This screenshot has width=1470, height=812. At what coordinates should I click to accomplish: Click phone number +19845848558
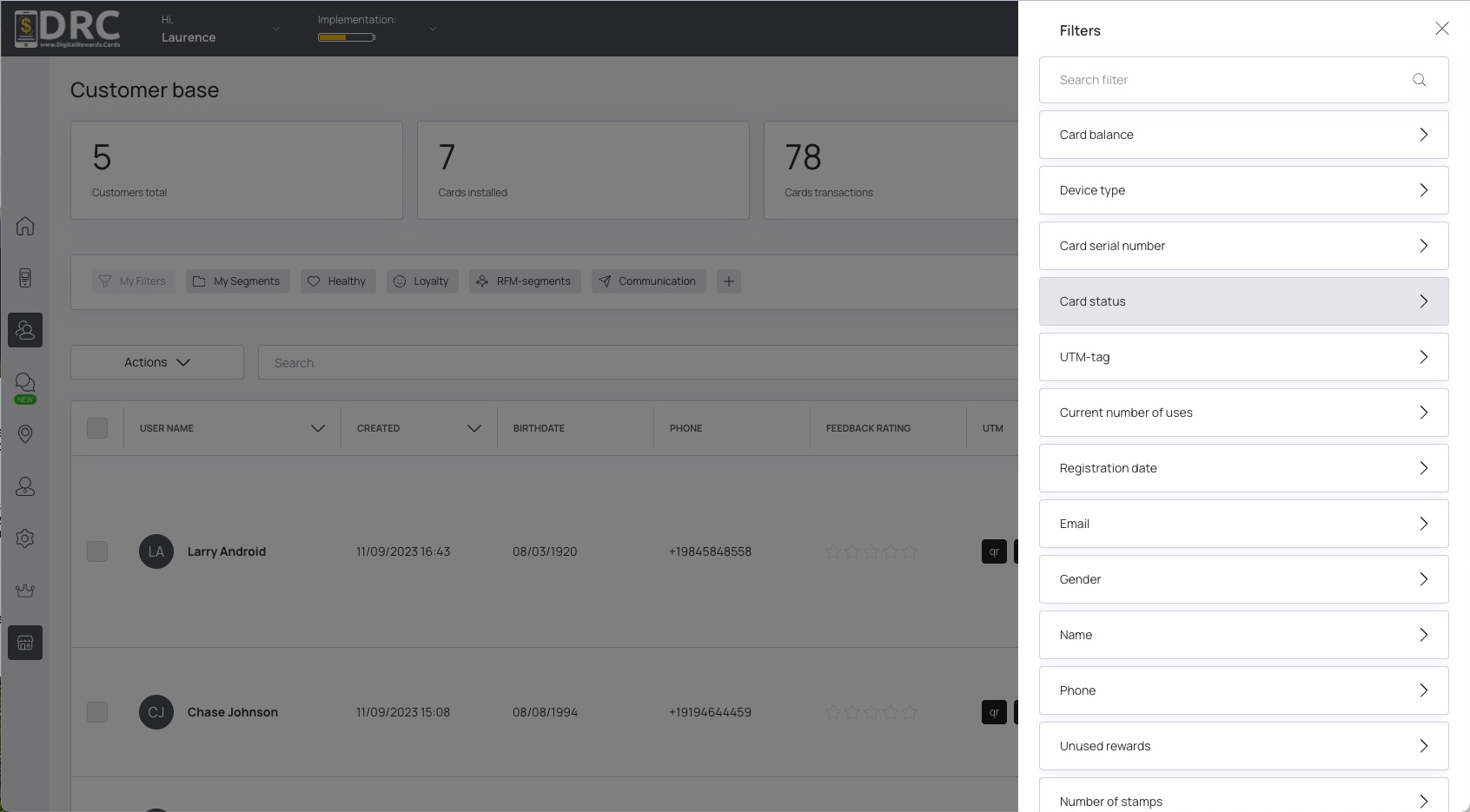pos(710,551)
